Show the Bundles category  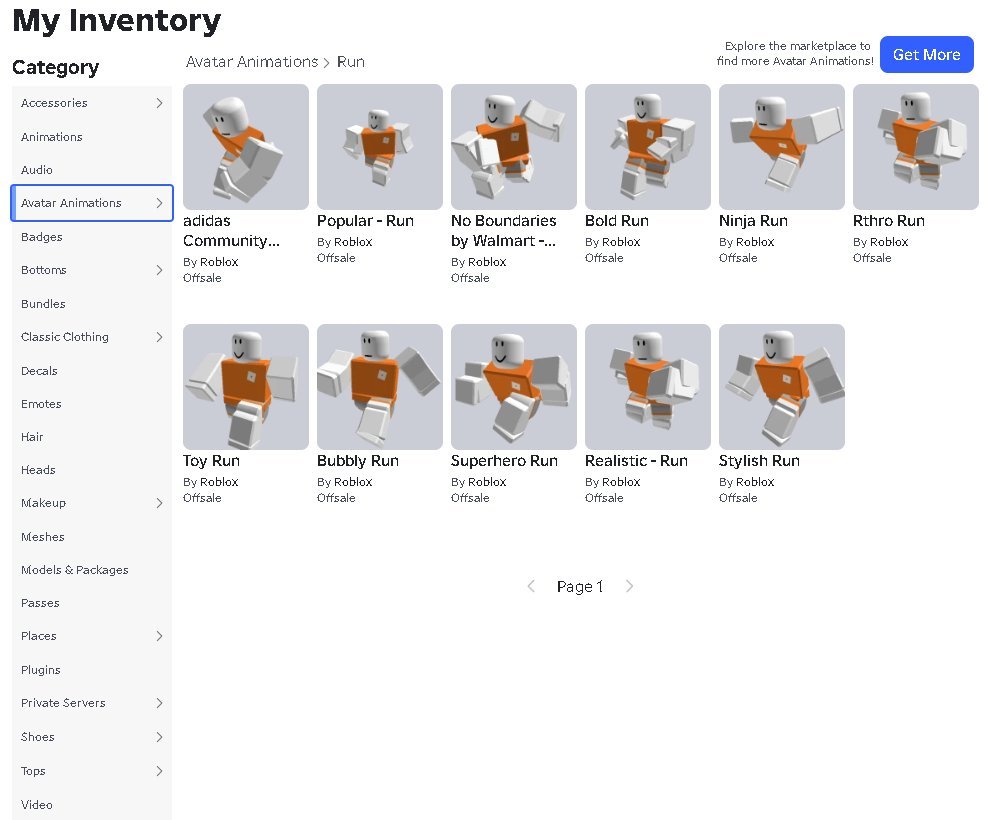(91, 303)
